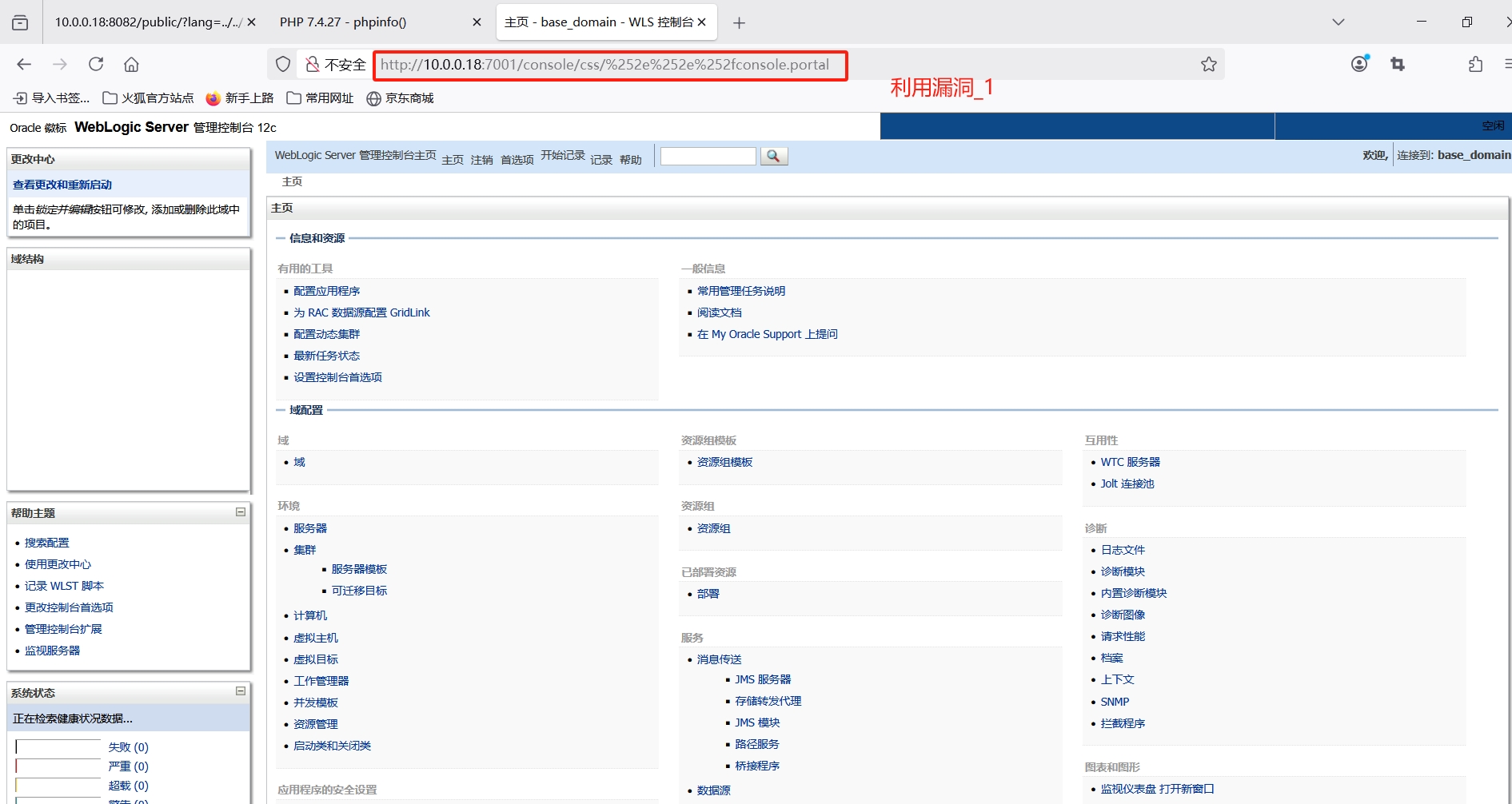Click the console search magnifier button

point(774,156)
